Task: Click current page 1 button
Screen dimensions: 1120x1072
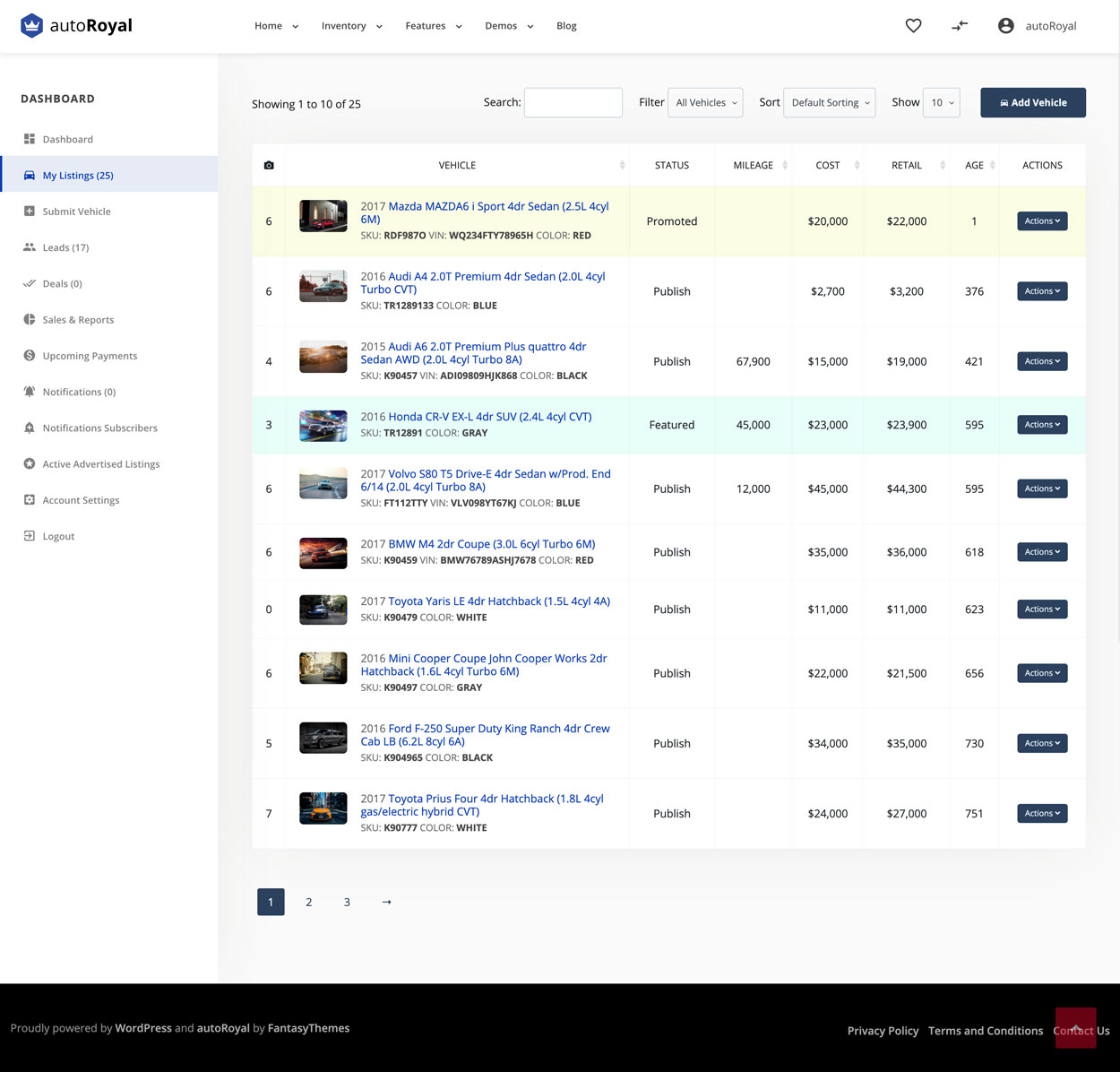Action: point(271,902)
